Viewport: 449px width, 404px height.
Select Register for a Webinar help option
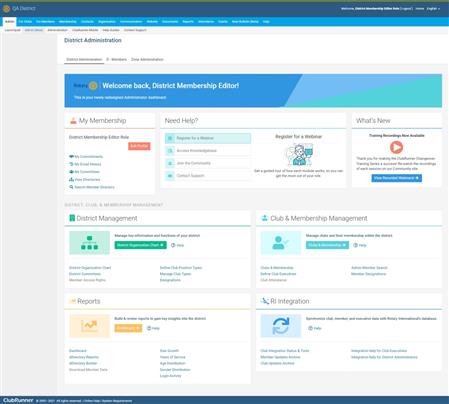click(x=208, y=138)
